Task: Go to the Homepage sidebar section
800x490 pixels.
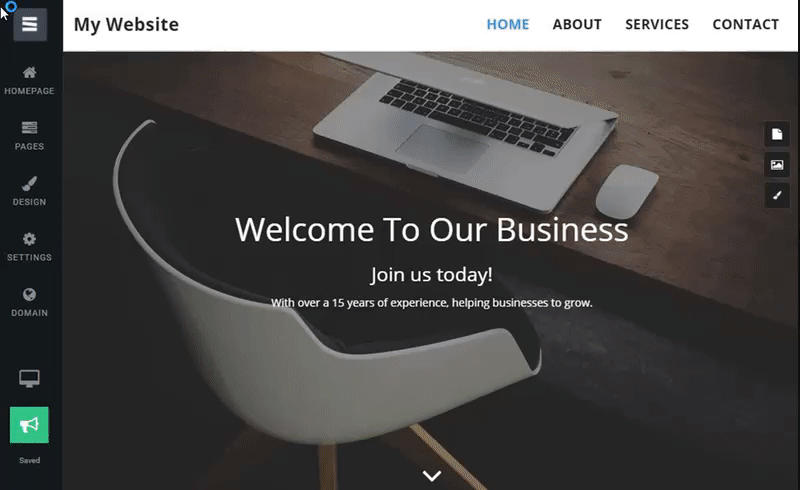Action: point(30,81)
